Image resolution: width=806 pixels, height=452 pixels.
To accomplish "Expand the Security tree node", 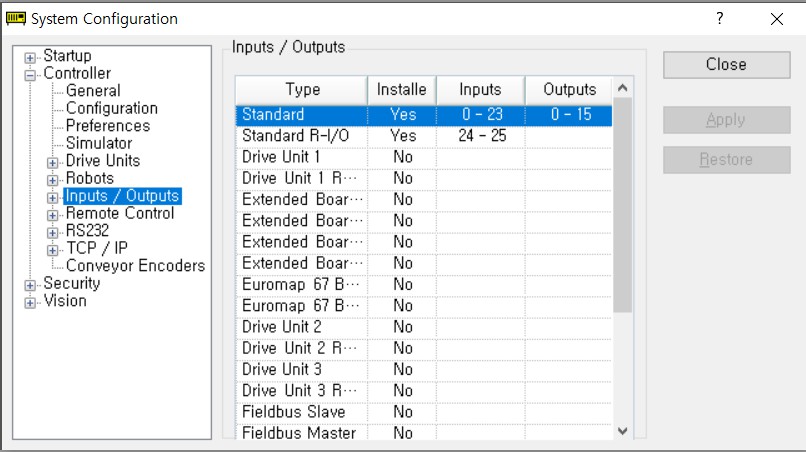I will (30, 285).
